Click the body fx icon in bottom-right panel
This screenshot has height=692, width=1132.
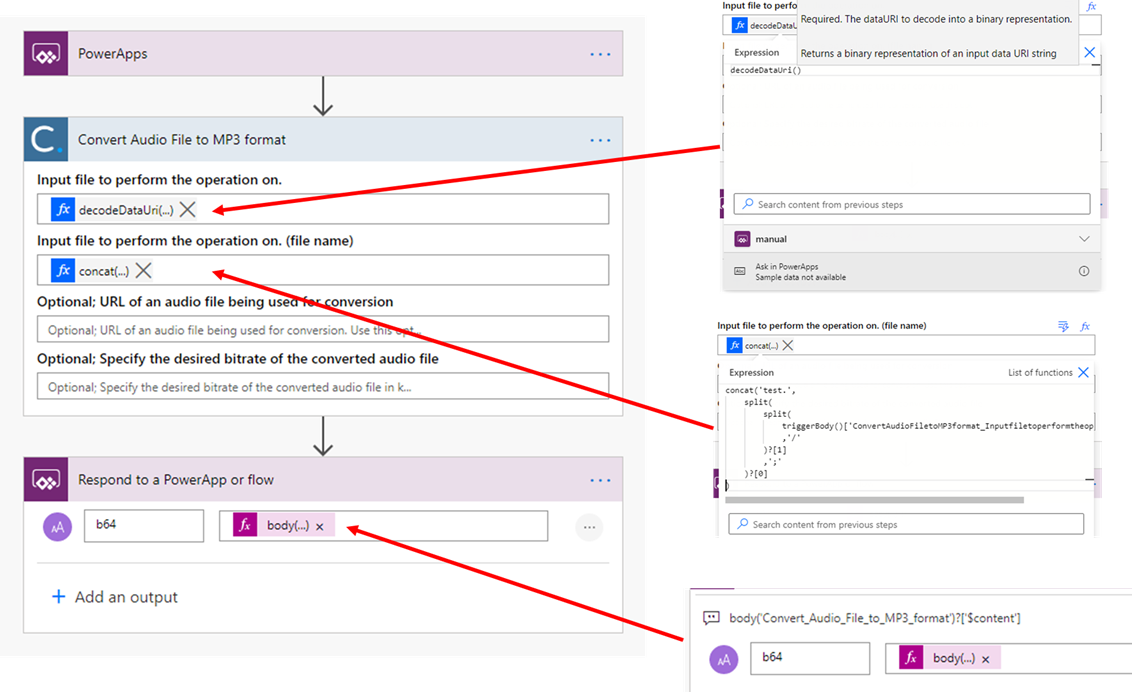pyautogui.click(x=911, y=657)
